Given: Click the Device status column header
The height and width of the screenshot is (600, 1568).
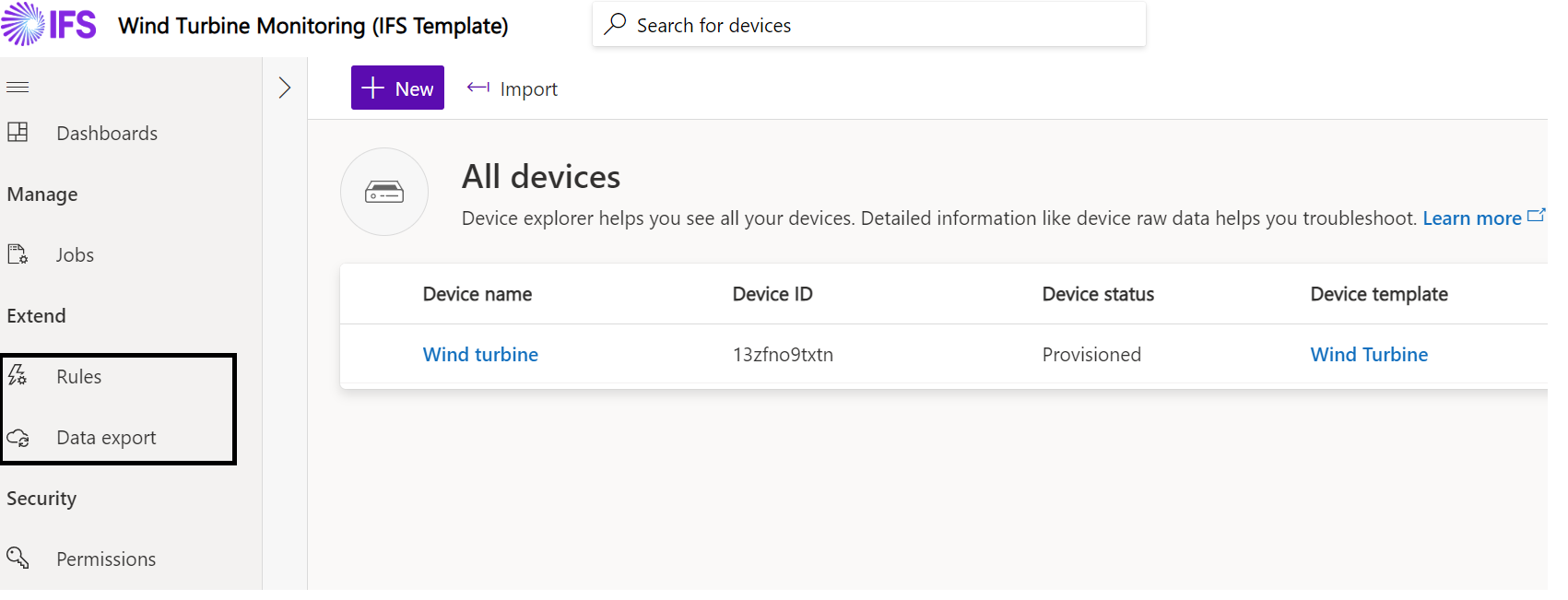Looking at the screenshot, I should click(1098, 294).
